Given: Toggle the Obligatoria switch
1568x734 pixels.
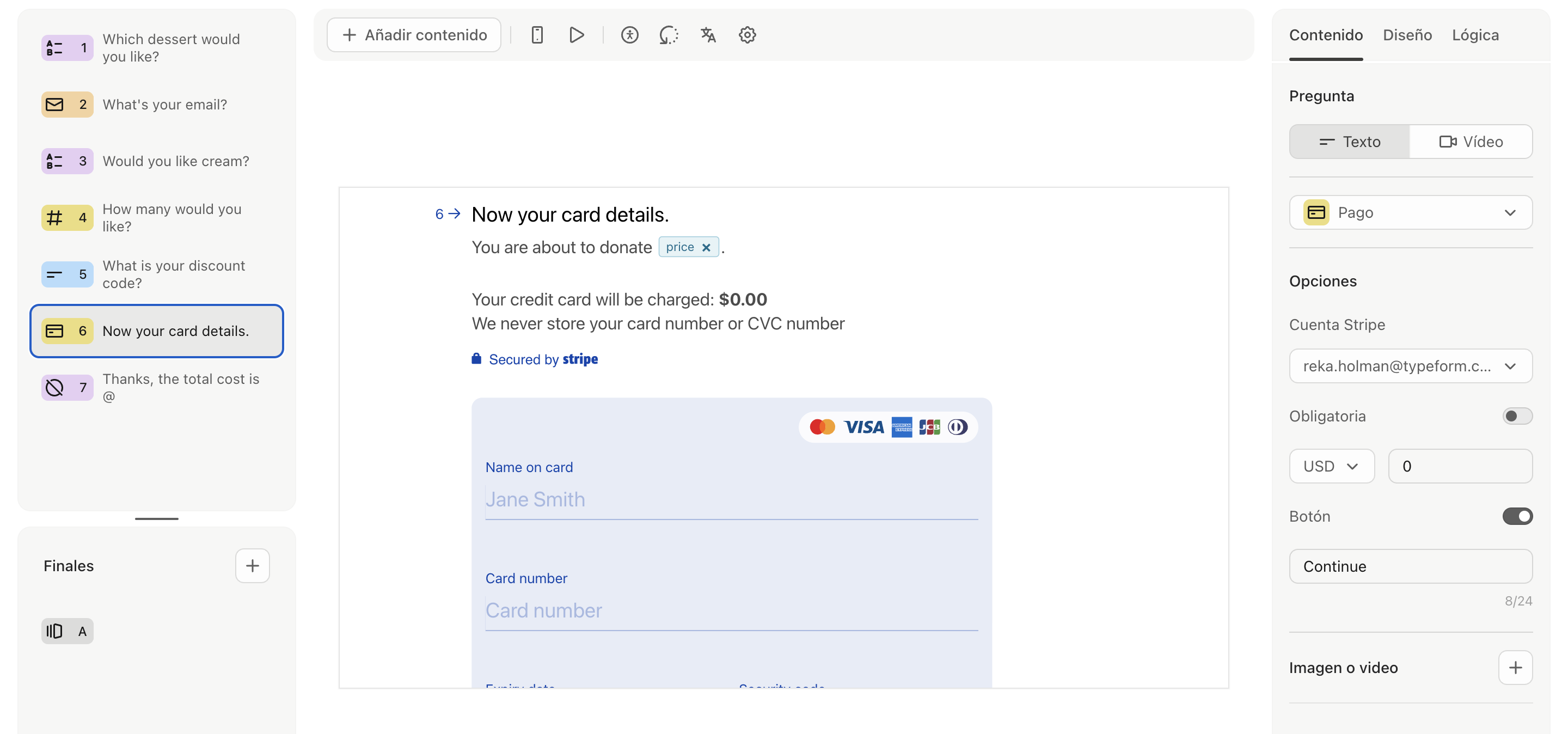Looking at the screenshot, I should (x=1516, y=415).
